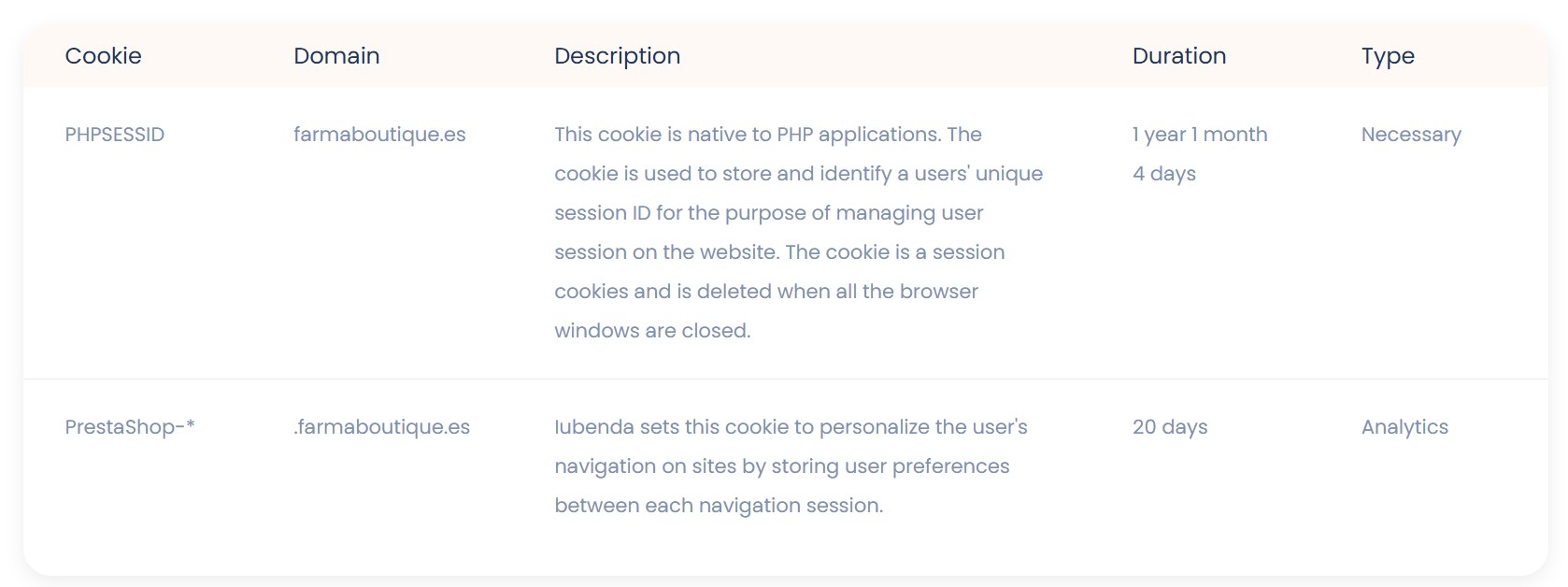Click the PrestaShop-* cookie name
Screen dimensions: 1568x587
coord(130,427)
